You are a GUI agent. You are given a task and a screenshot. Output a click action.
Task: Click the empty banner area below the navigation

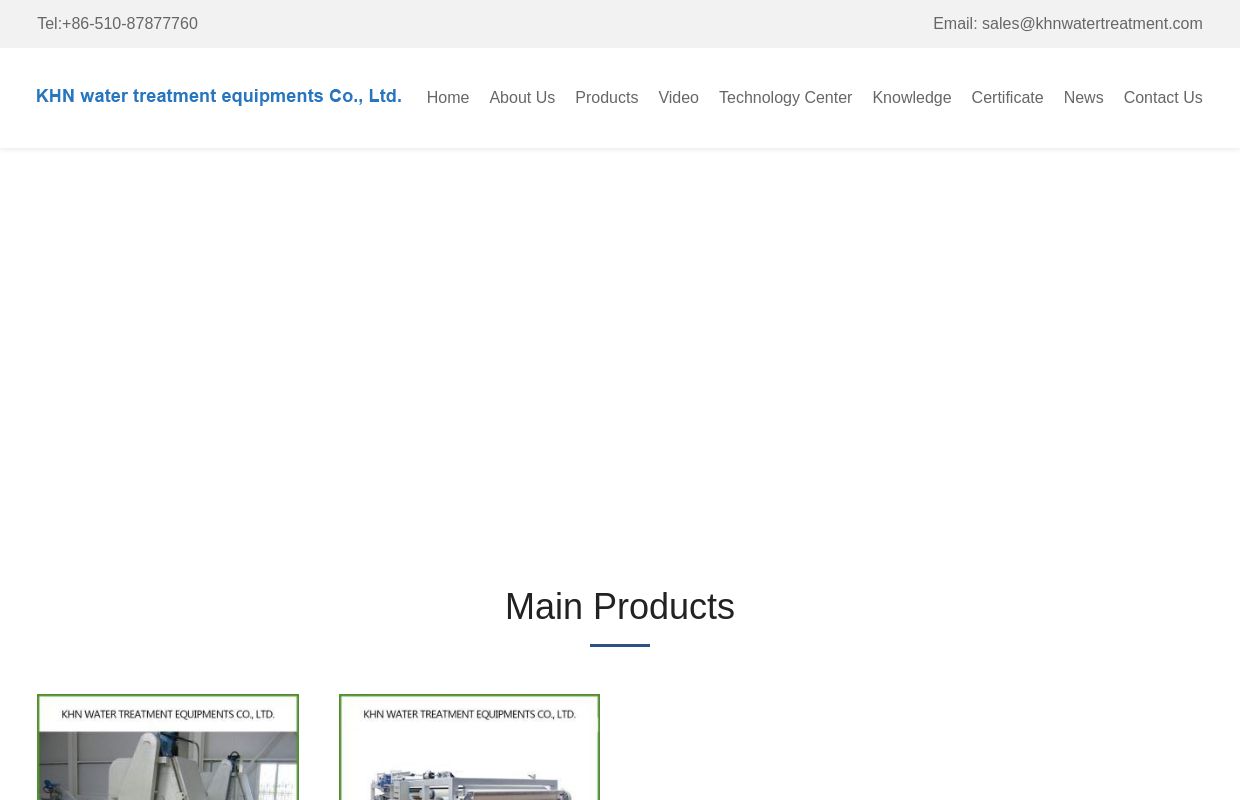pos(620,350)
